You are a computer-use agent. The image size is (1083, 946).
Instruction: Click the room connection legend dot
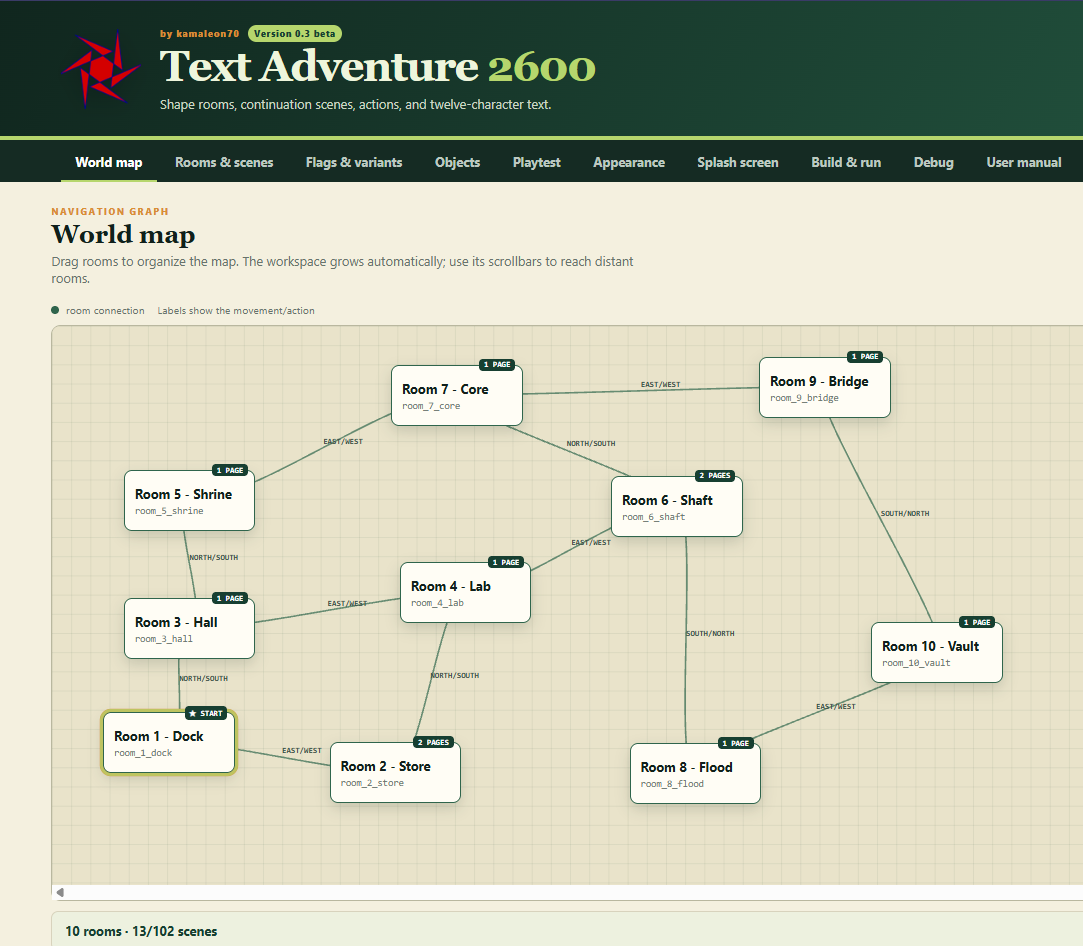coord(55,310)
